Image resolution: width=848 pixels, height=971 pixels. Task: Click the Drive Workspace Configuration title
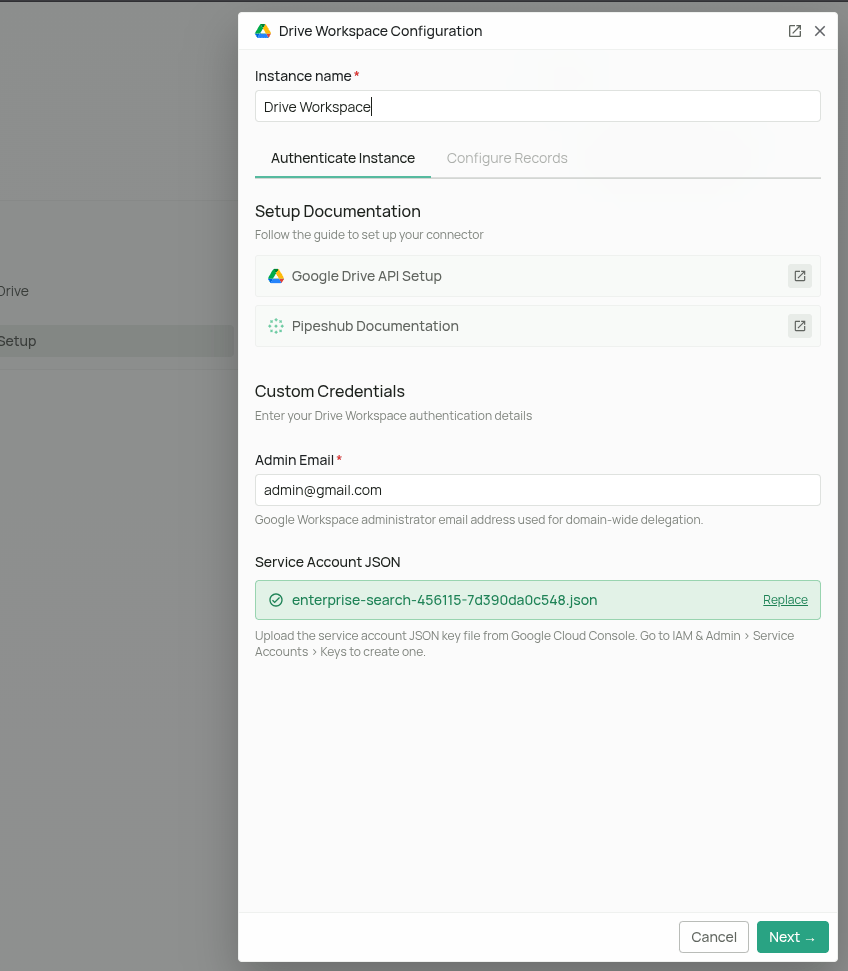pos(380,31)
